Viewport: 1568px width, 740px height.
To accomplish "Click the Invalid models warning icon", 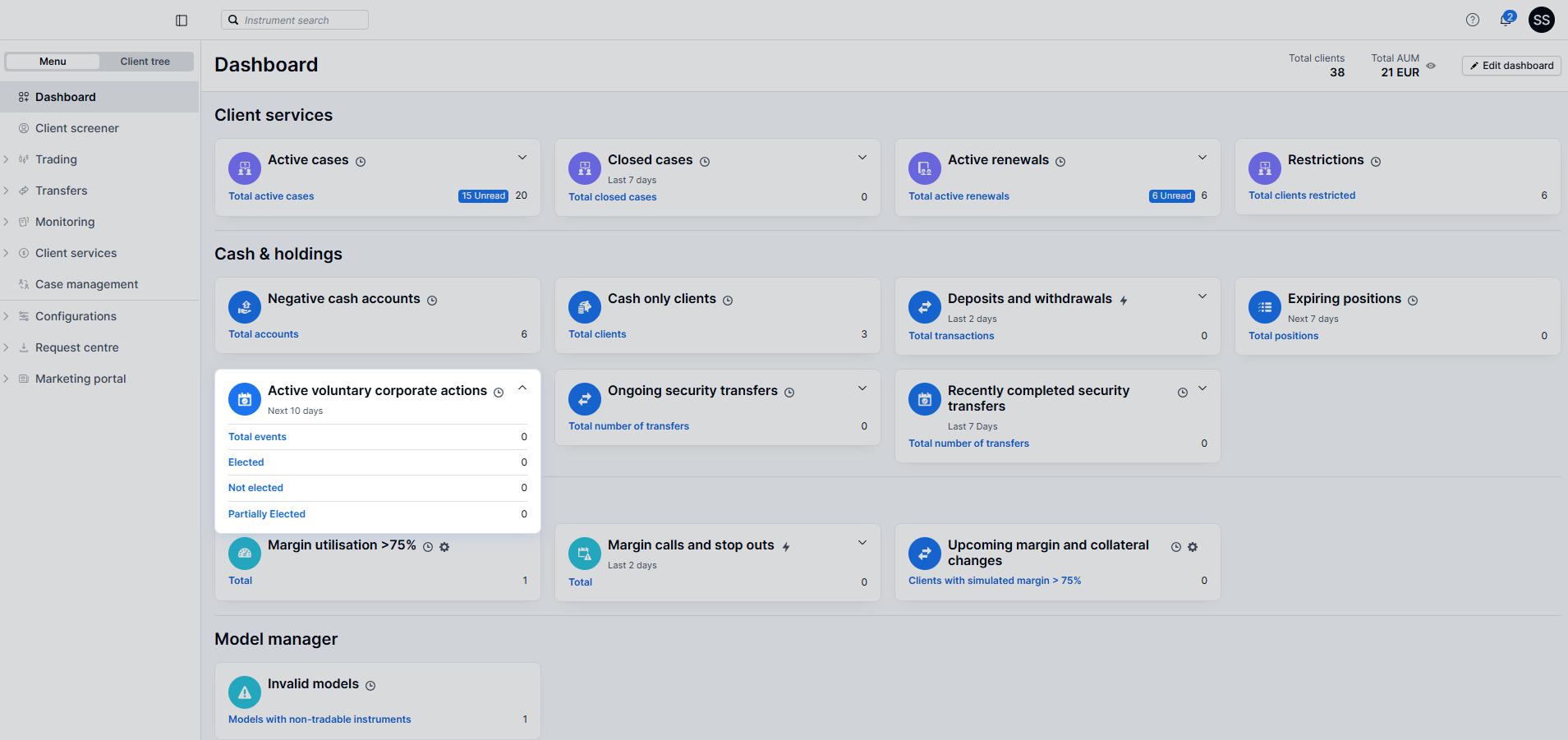I will point(245,692).
